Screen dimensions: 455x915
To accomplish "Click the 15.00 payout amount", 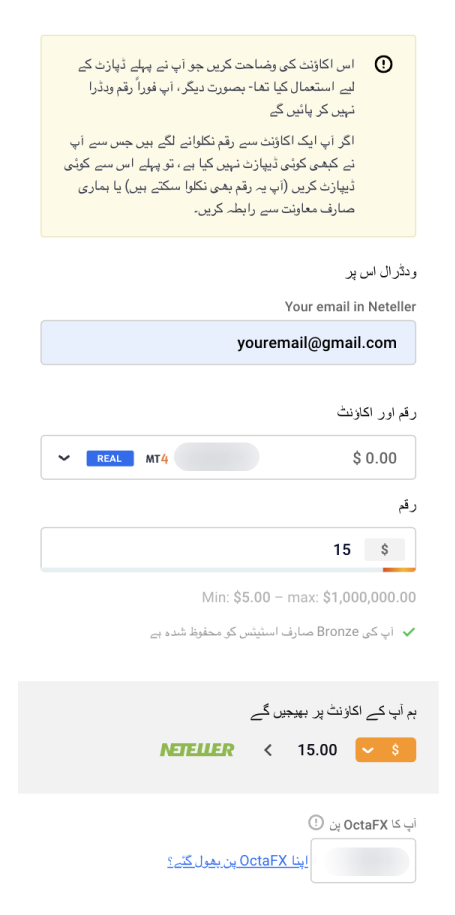I will tap(317, 750).
